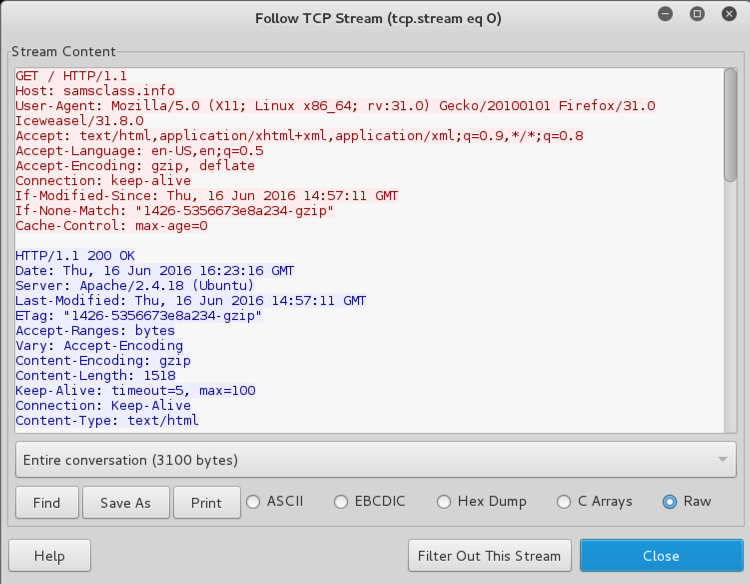
Task: Select the EBCDIC display format
Action: tap(370, 501)
